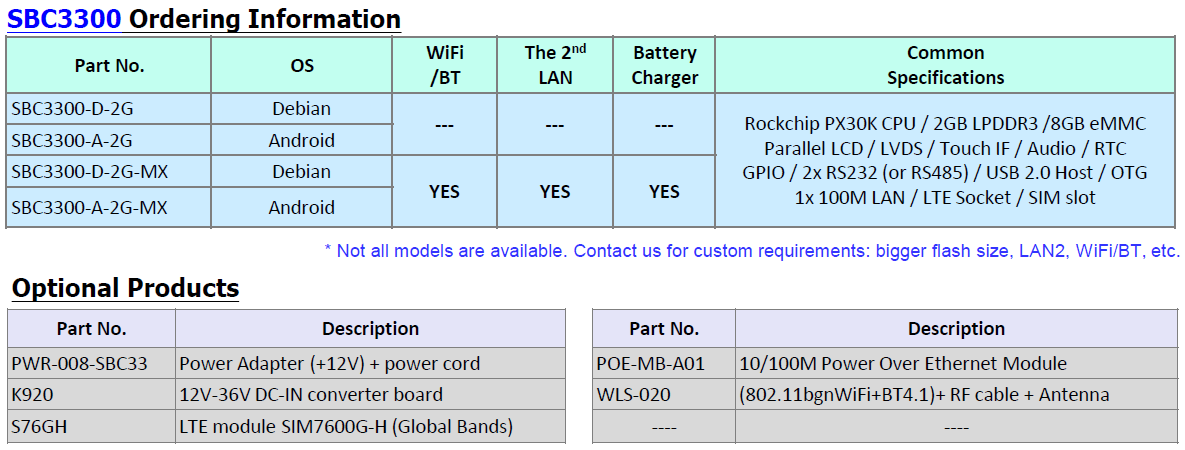Image resolution: width=1185 pixels, height=450 pixels.
Task: Click the blue availability note about custom requirements
Action: (752, 251)
